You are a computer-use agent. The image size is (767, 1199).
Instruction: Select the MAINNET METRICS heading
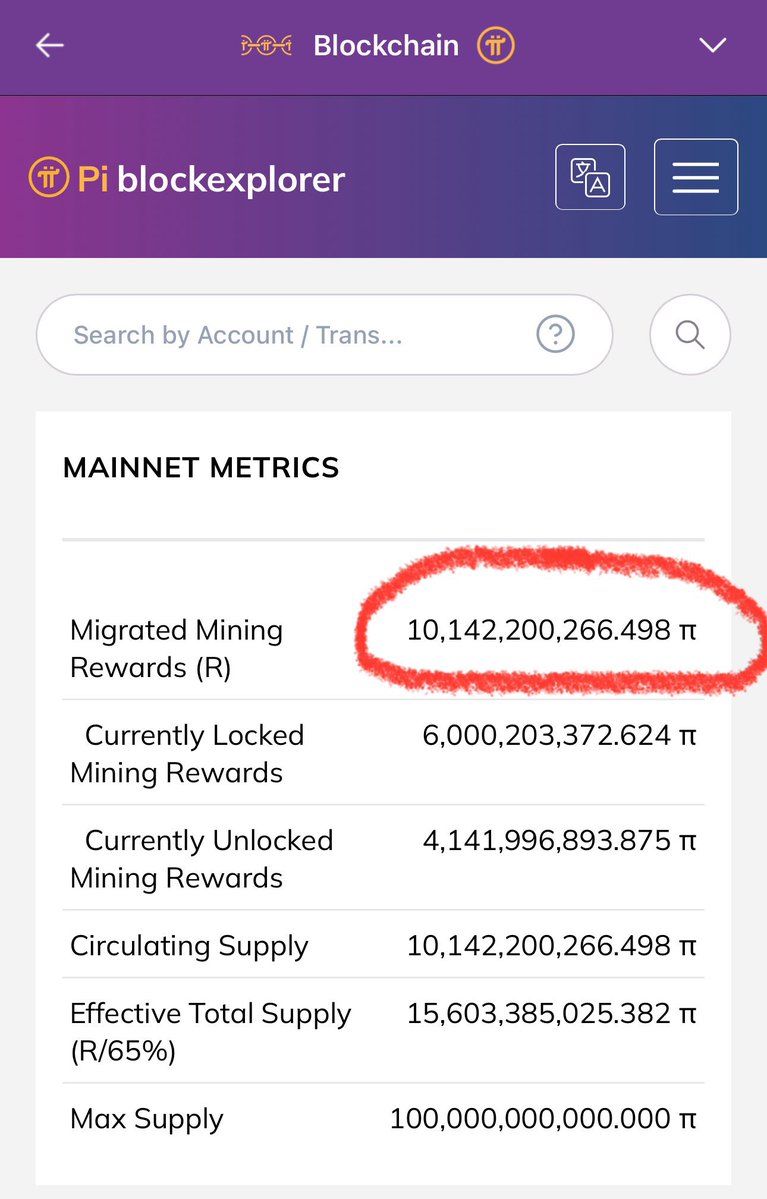tap(201, 468)
